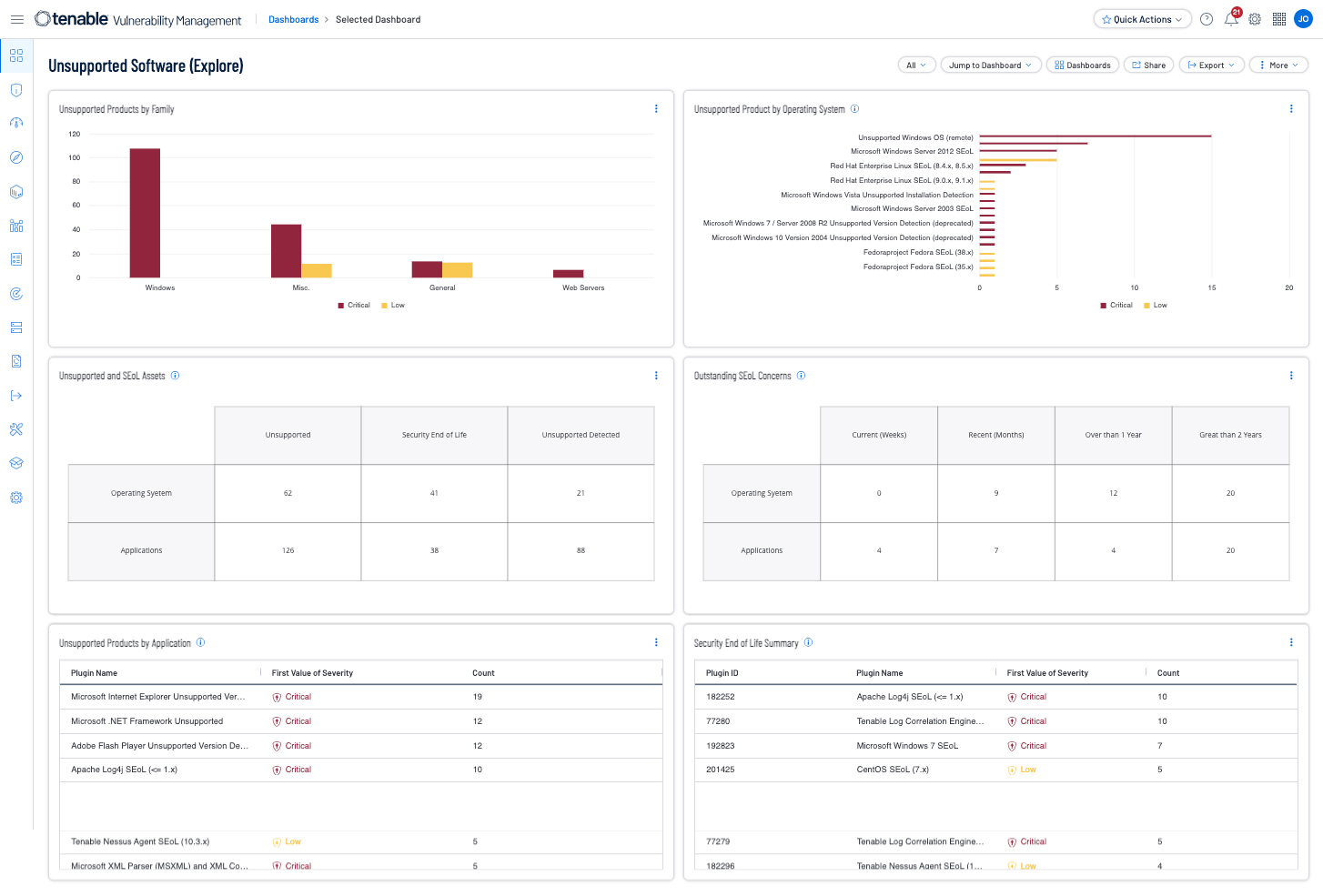Open the More options dropdown
The image size is (1323, 896).
pos(1278,65)
